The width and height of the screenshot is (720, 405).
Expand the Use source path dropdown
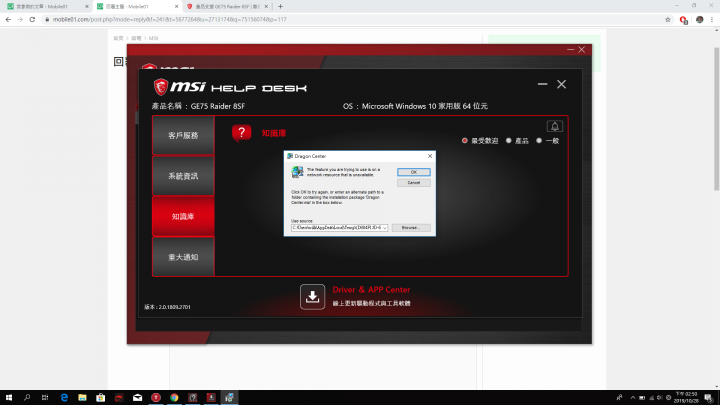[x=385, y=228]
